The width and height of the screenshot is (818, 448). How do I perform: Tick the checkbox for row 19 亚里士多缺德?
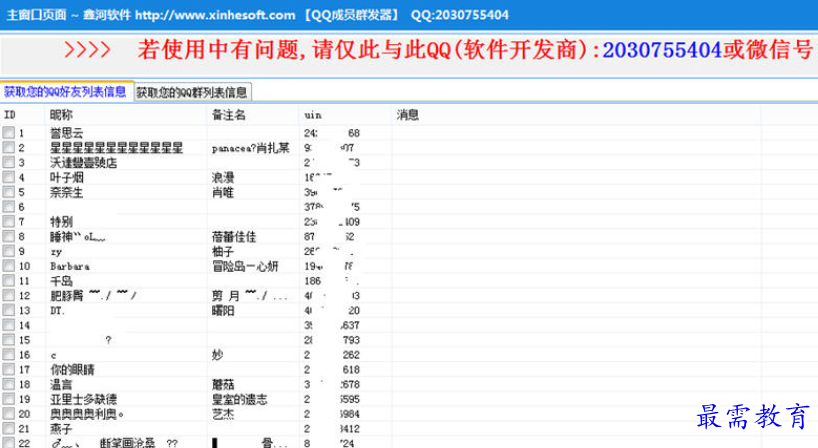pyautogui.click(x=8, y=398)
